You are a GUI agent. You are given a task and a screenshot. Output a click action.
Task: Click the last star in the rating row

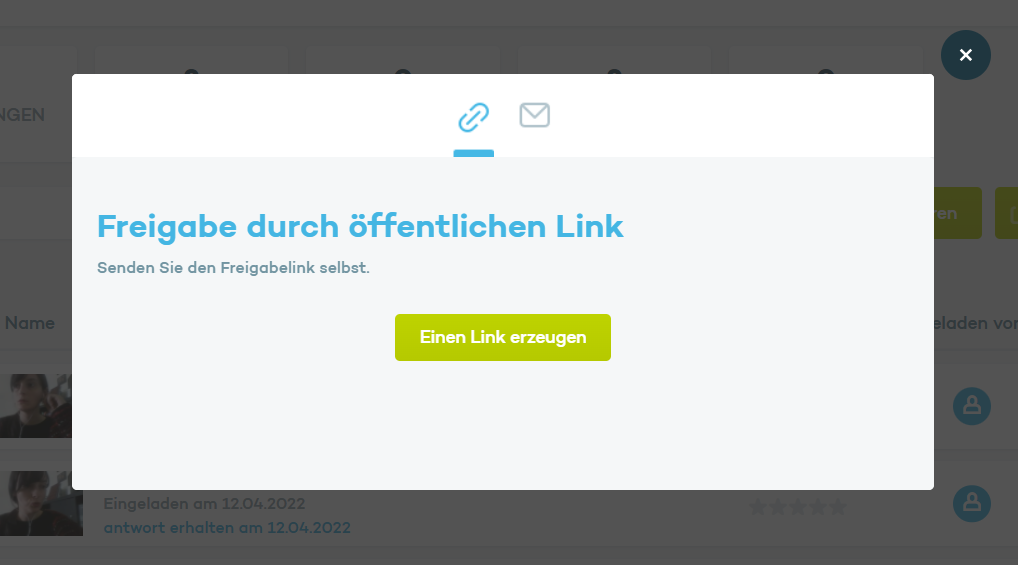click(838, 507)
